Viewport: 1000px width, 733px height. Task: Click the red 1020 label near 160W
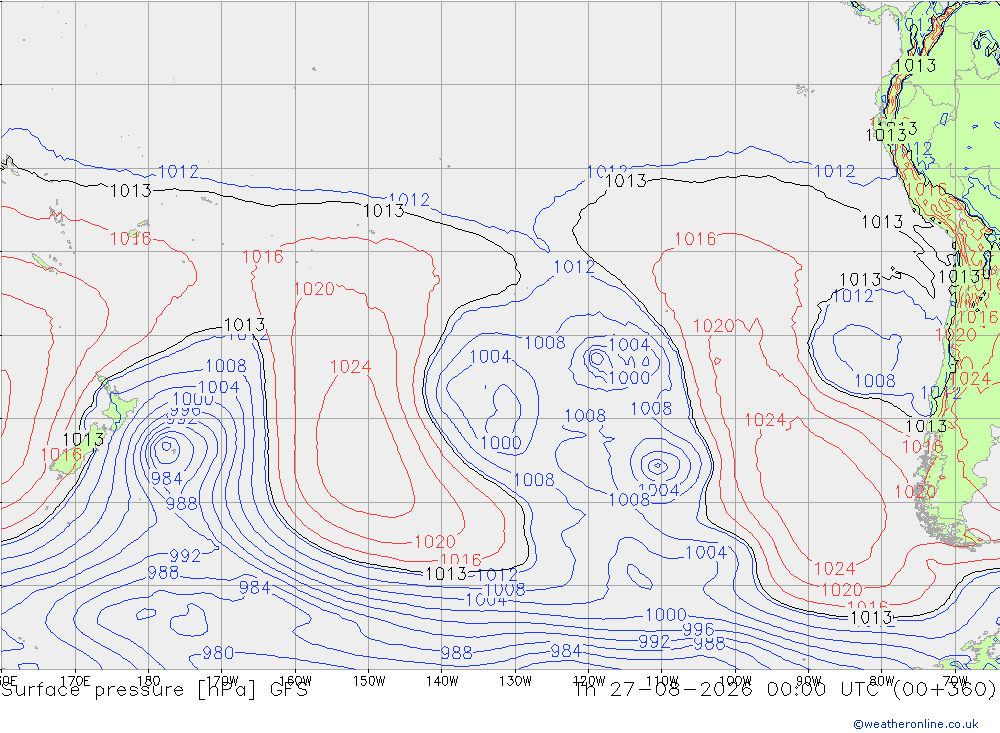314,290
